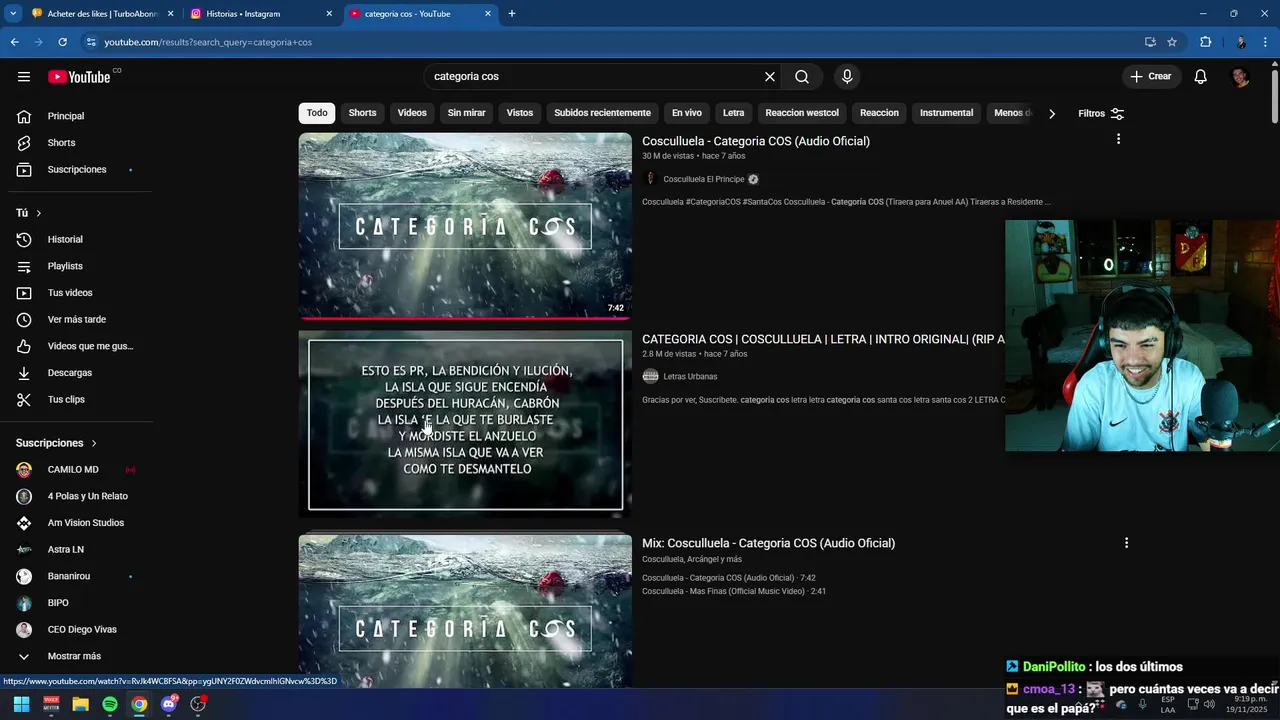Open the first Categoria COS video thumbnail
The image size is (1280, 720).
click(x=465, y=226)
